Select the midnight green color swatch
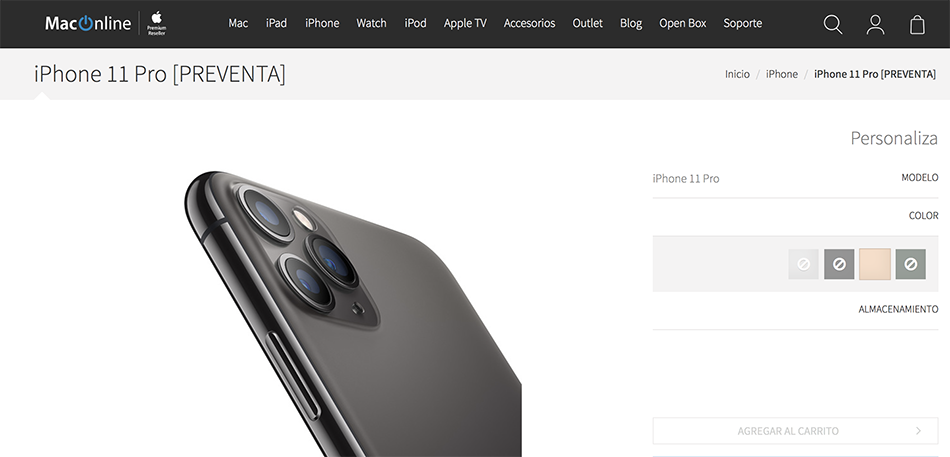The image size is (950, 457). point(911,264)
